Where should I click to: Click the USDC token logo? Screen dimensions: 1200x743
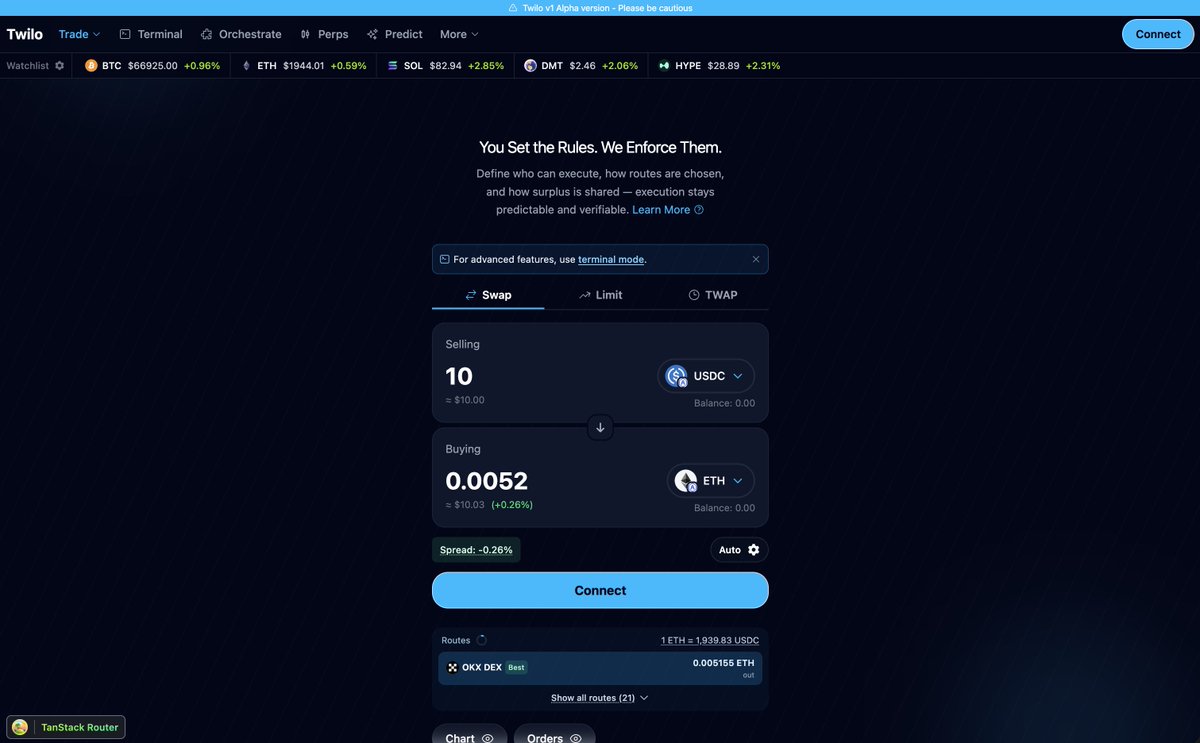(677, 376)
